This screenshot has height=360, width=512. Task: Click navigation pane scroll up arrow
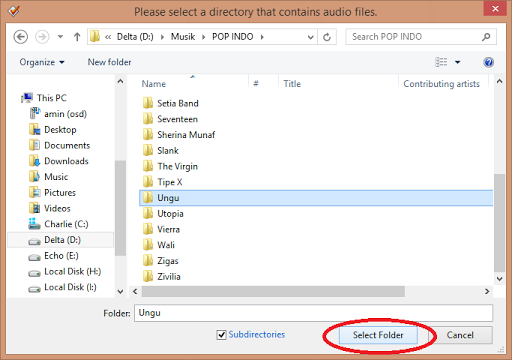coord(120,81)
